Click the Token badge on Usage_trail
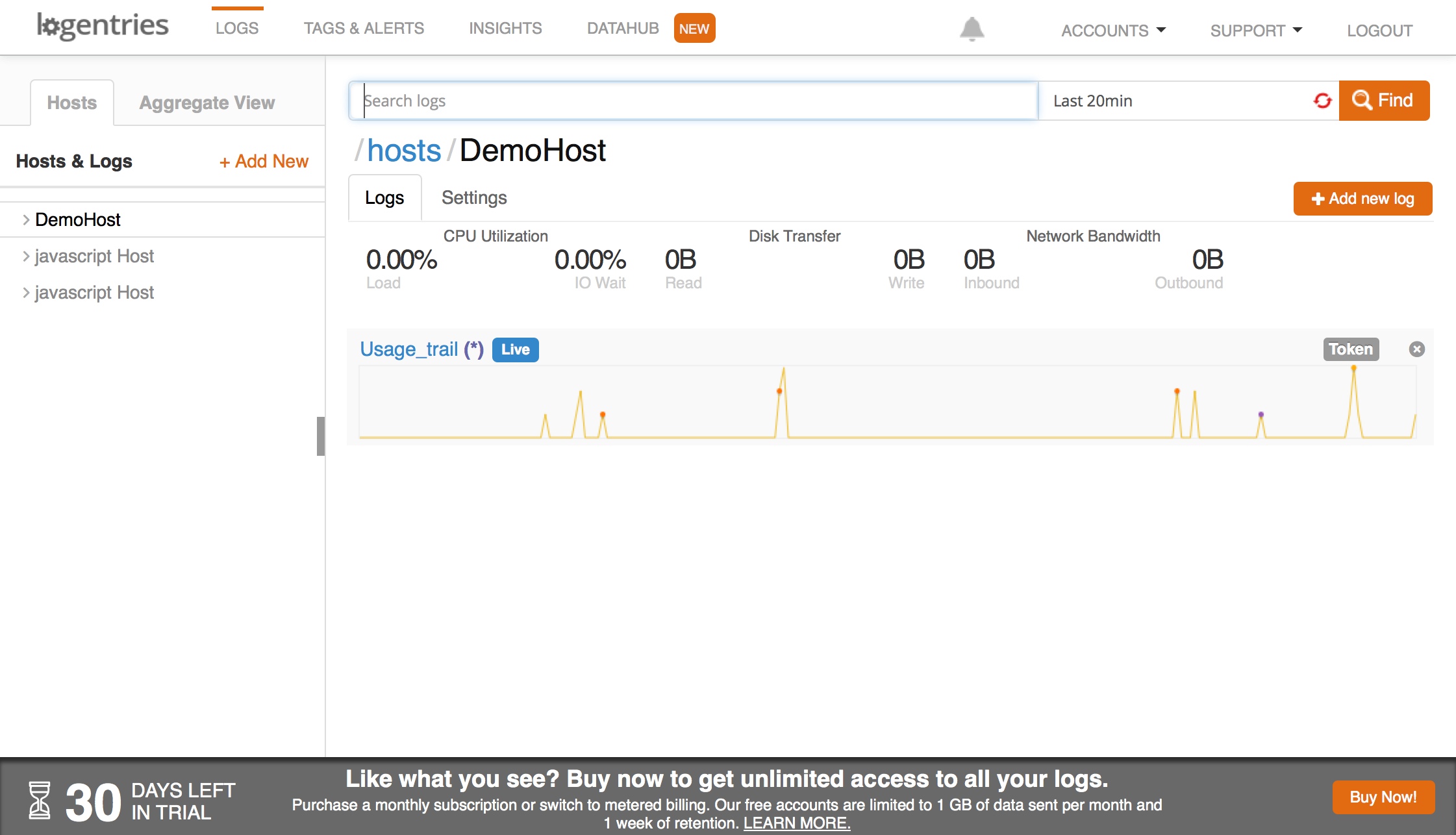Viewport: 1456px width, 835px height. (x=1351, y=349)
